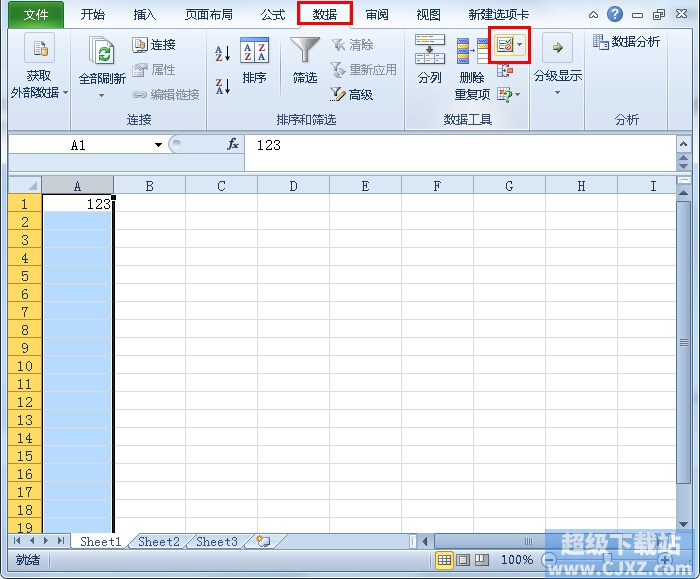This screenshot has width=700, height=579.
Task: Select column A header
Action: pyautogui.click(x=78, y=186)
